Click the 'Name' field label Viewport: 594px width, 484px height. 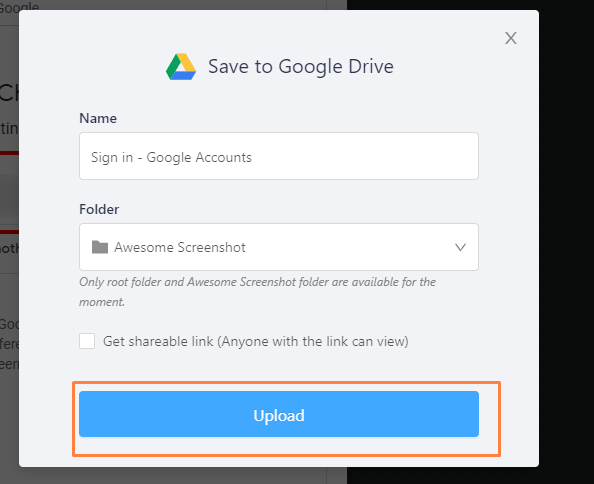coord(98,118)
